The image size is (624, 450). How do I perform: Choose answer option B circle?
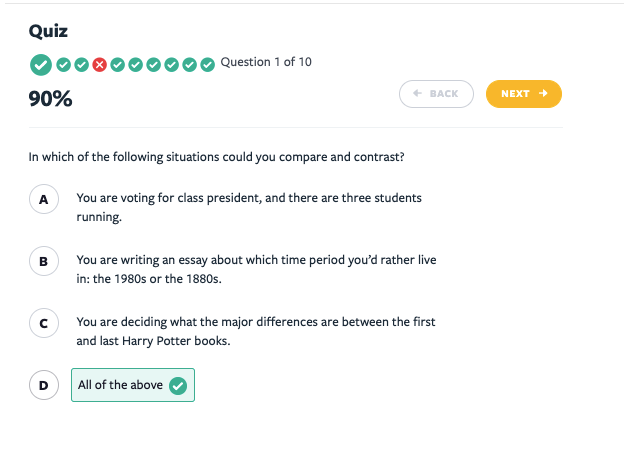point(44,261)
